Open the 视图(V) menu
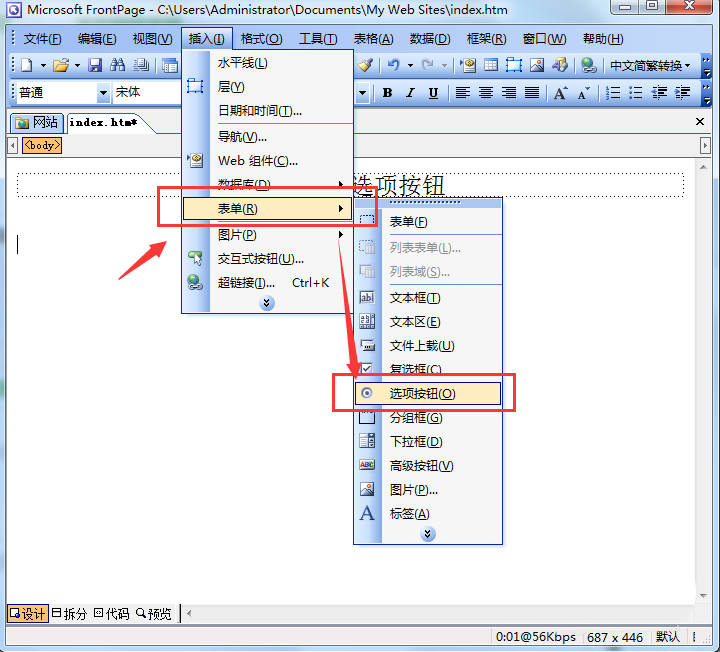The height and width of the screenshot is (652, 720). click(152, 39)
